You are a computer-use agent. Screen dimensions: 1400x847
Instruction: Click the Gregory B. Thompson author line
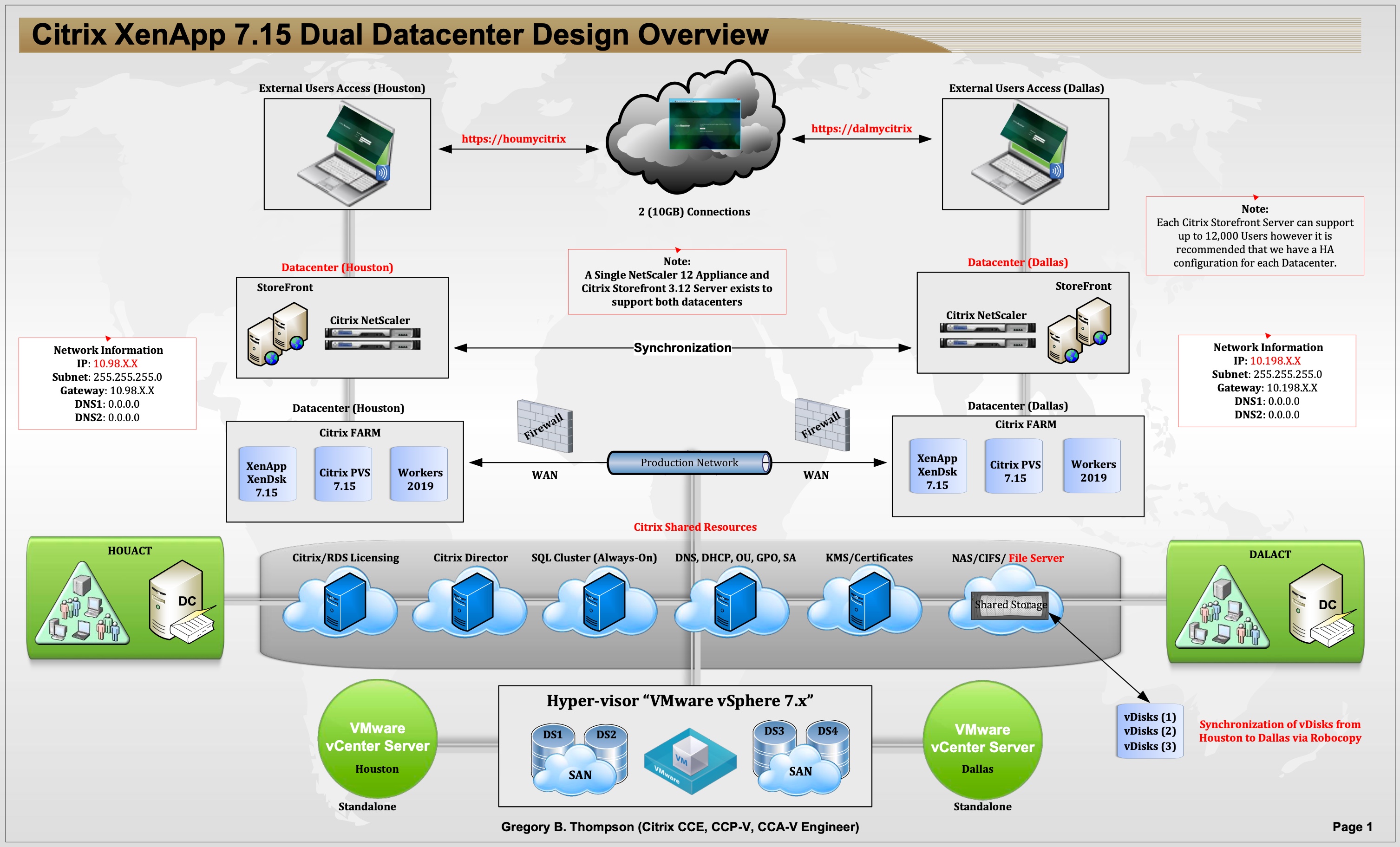tap(680, 827)
